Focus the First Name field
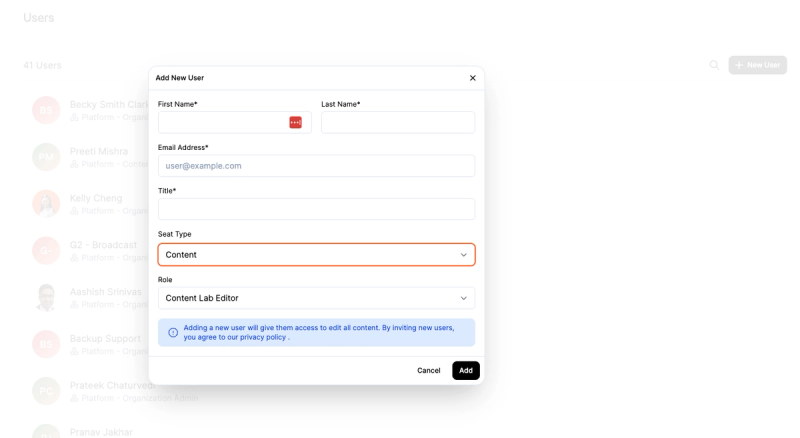 coord(223,122)
